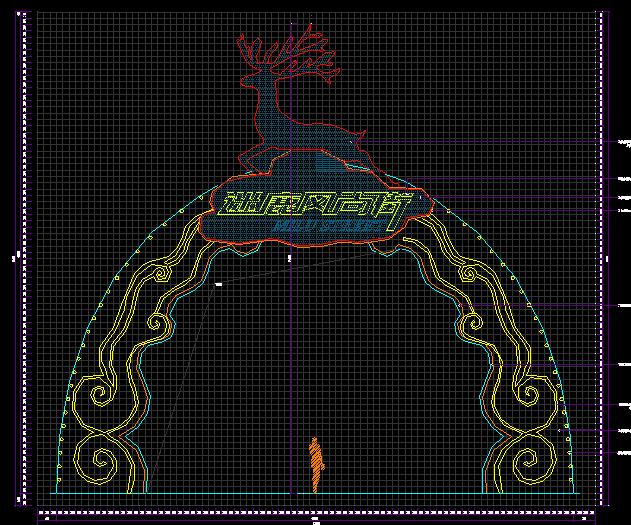Select the large bottom-left yellow spiral
Image resolution: width=631 pixels, height=525 pixels.
(x=98, y=460)
